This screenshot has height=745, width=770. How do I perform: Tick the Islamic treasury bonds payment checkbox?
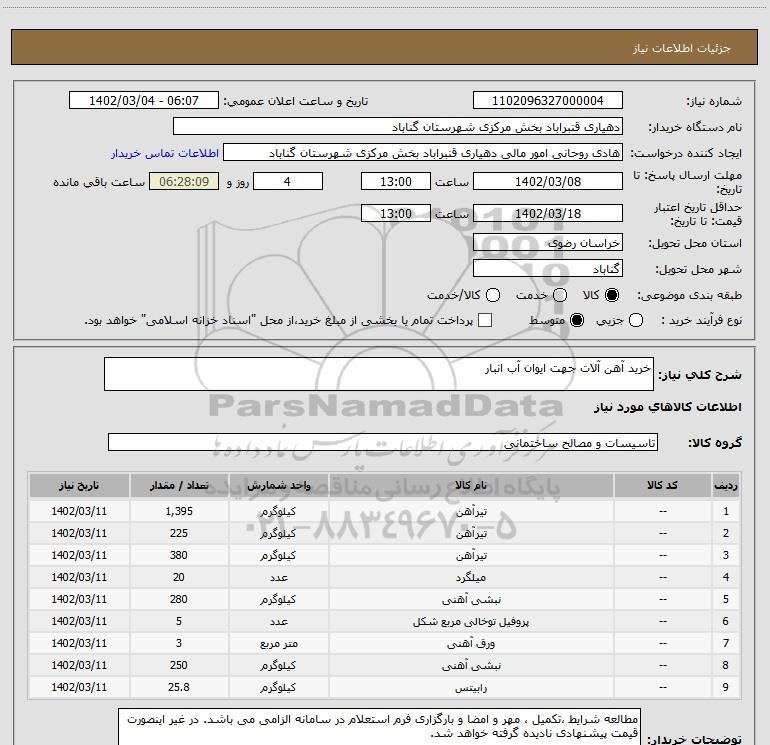tap(485, 320)
